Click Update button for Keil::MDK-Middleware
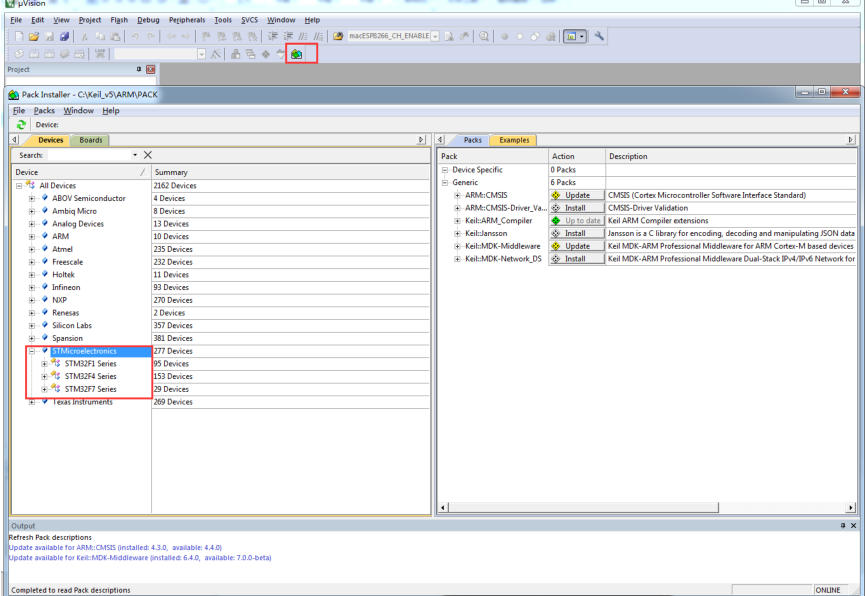The height and width of the screenshot is (596, 865). pos(576,246)
